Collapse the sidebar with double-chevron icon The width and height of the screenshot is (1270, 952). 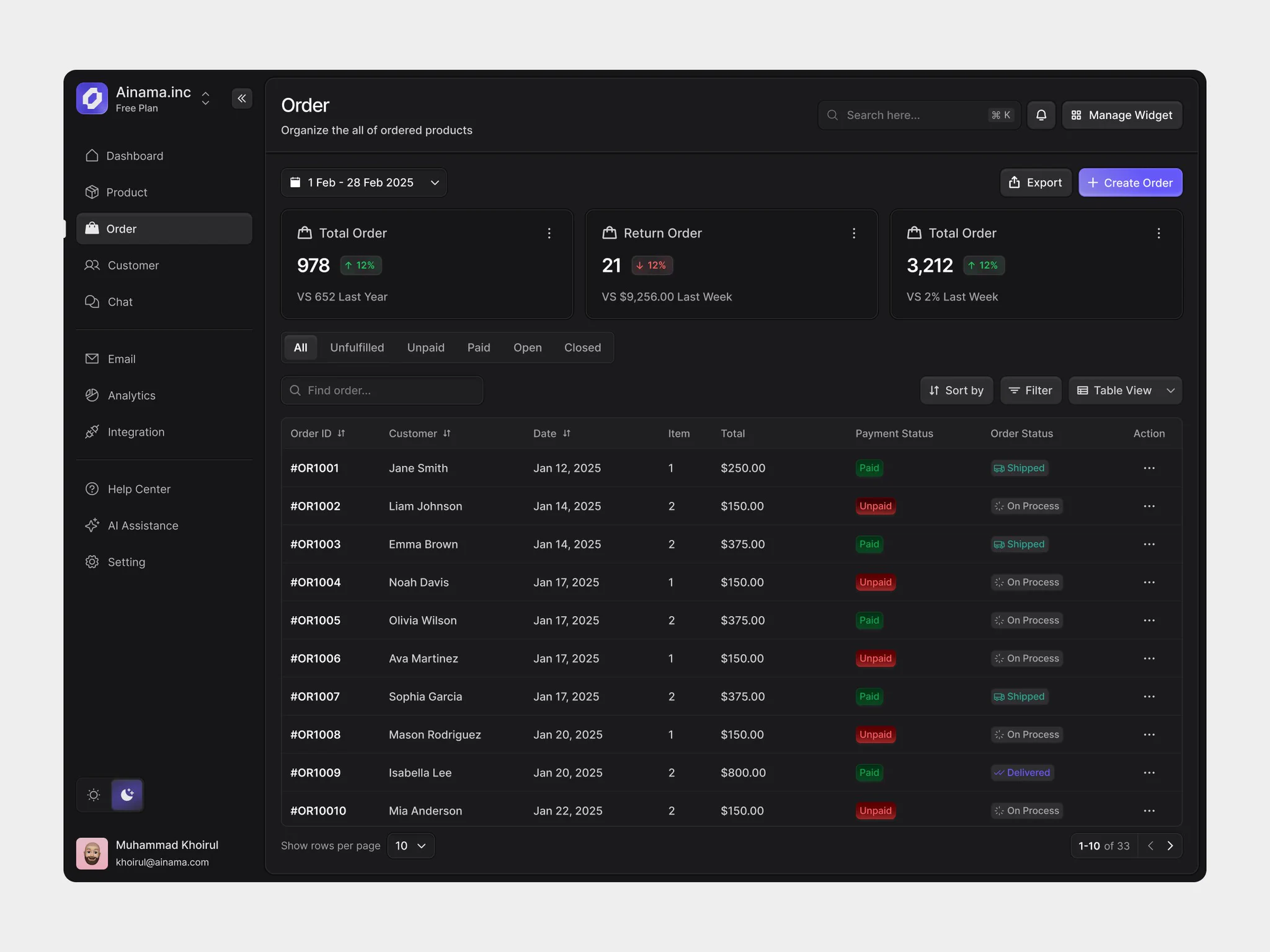pos(242,99)
